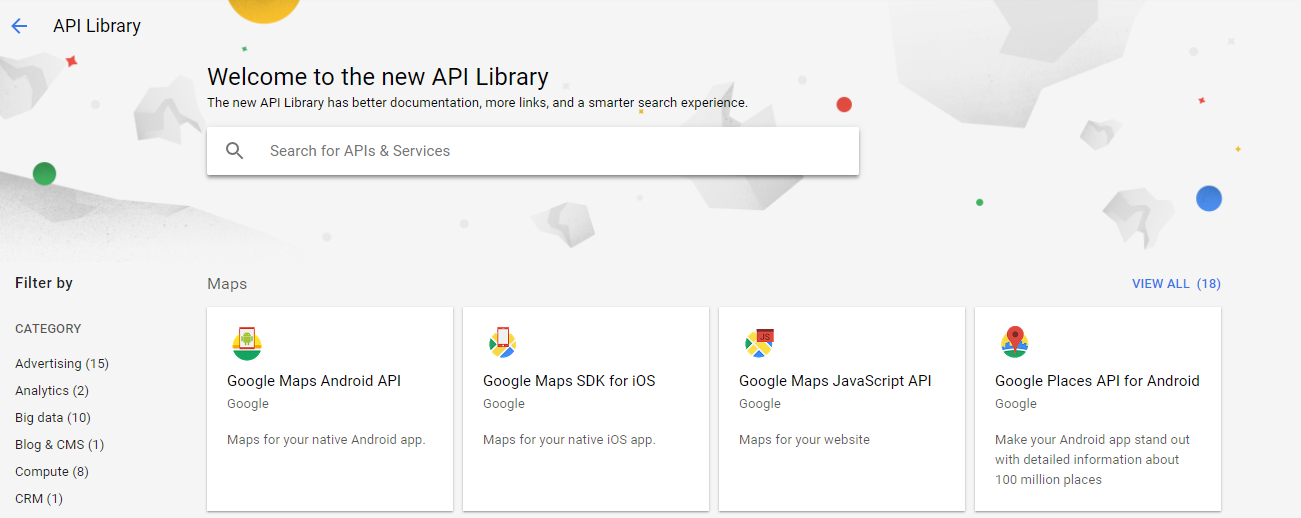Click the CATEGORY filter heading
1301x518 pixels.
tap(48, 329)
